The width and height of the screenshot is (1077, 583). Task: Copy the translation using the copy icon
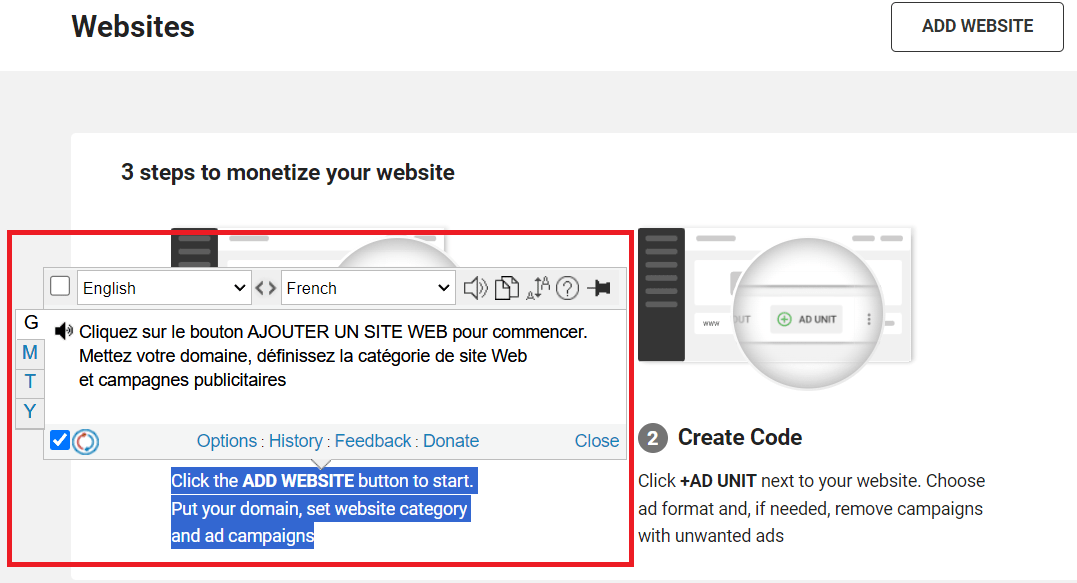point(506,287)
